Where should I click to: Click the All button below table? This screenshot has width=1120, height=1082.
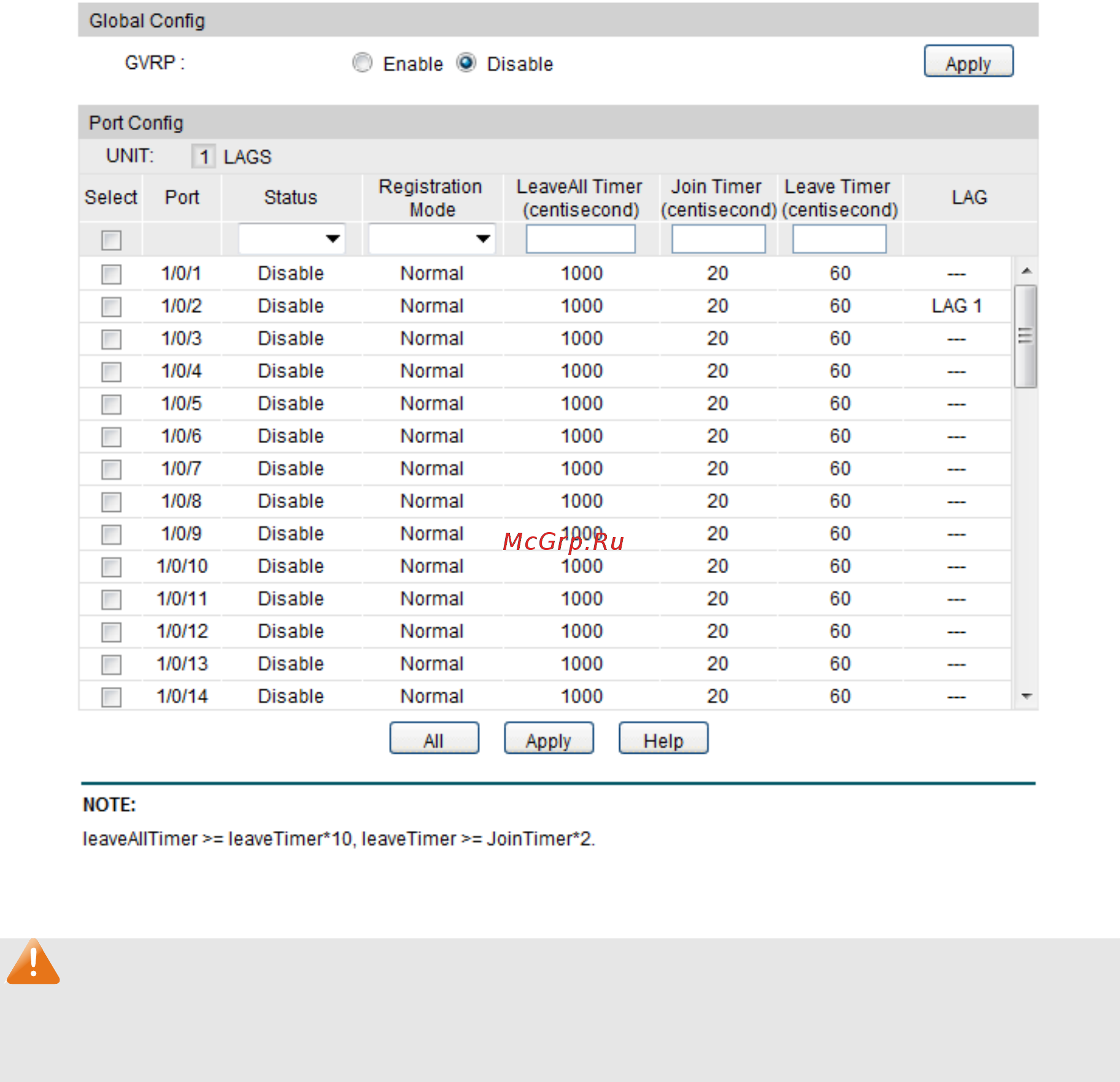(434, 738)
